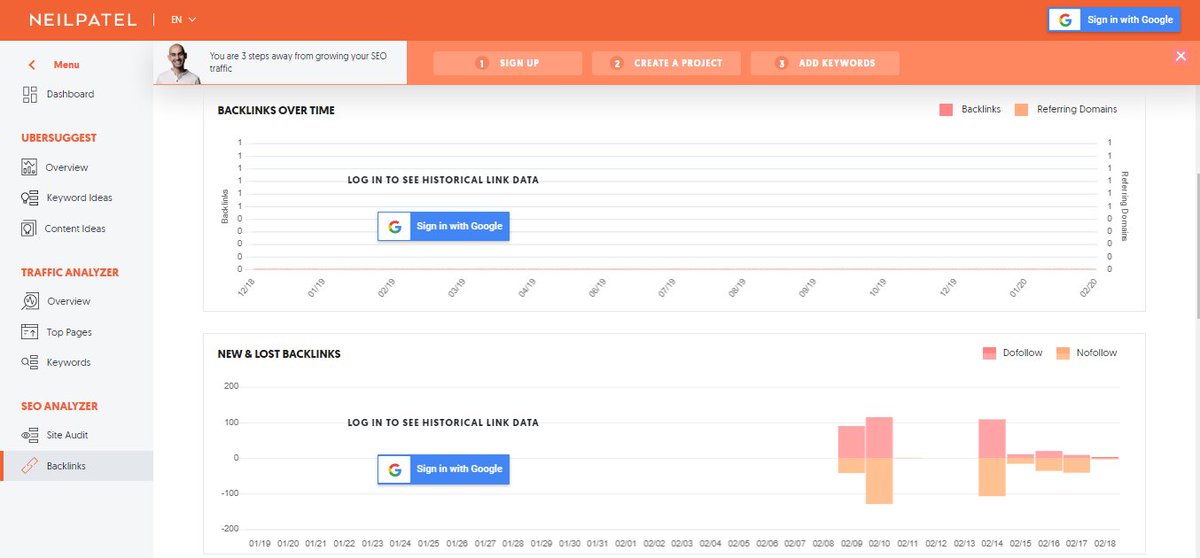Toggle the Dofollow legend swatch

tap(990, 353)
